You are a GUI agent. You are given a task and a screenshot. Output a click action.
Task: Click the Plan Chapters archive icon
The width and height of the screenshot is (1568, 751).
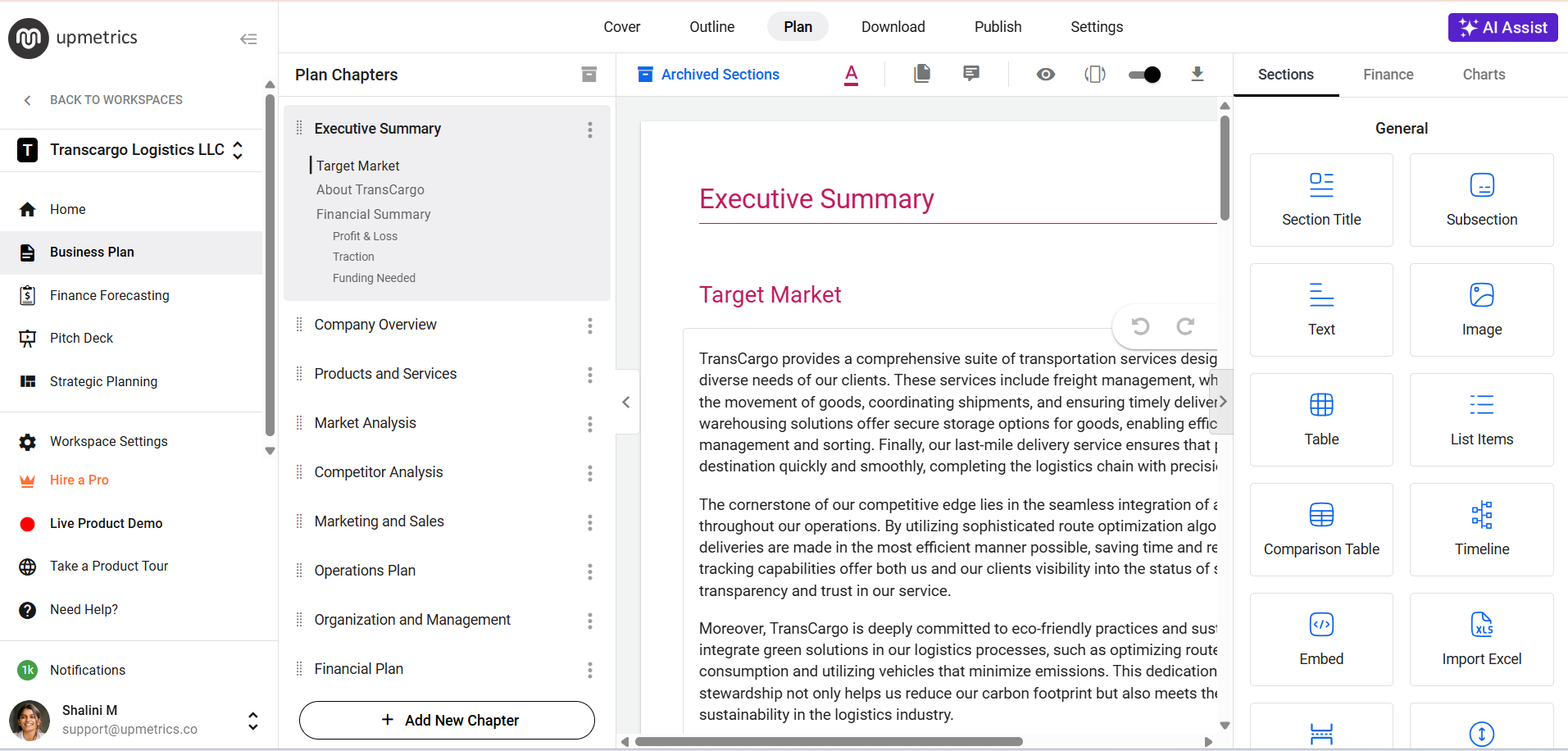coord(589,75)
